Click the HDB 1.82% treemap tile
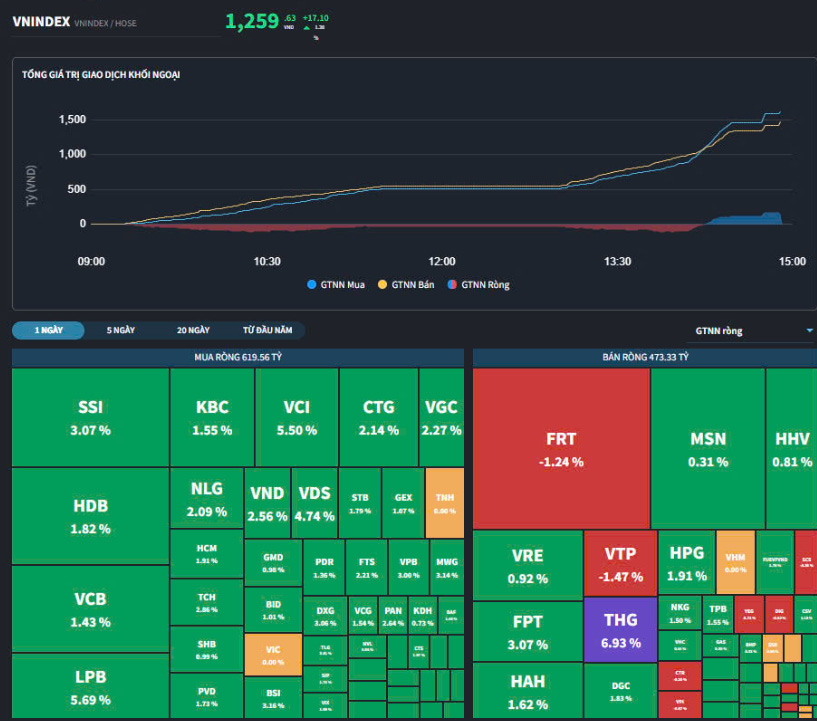Viewport: 817px width, 721px height. tap(90, 516)
